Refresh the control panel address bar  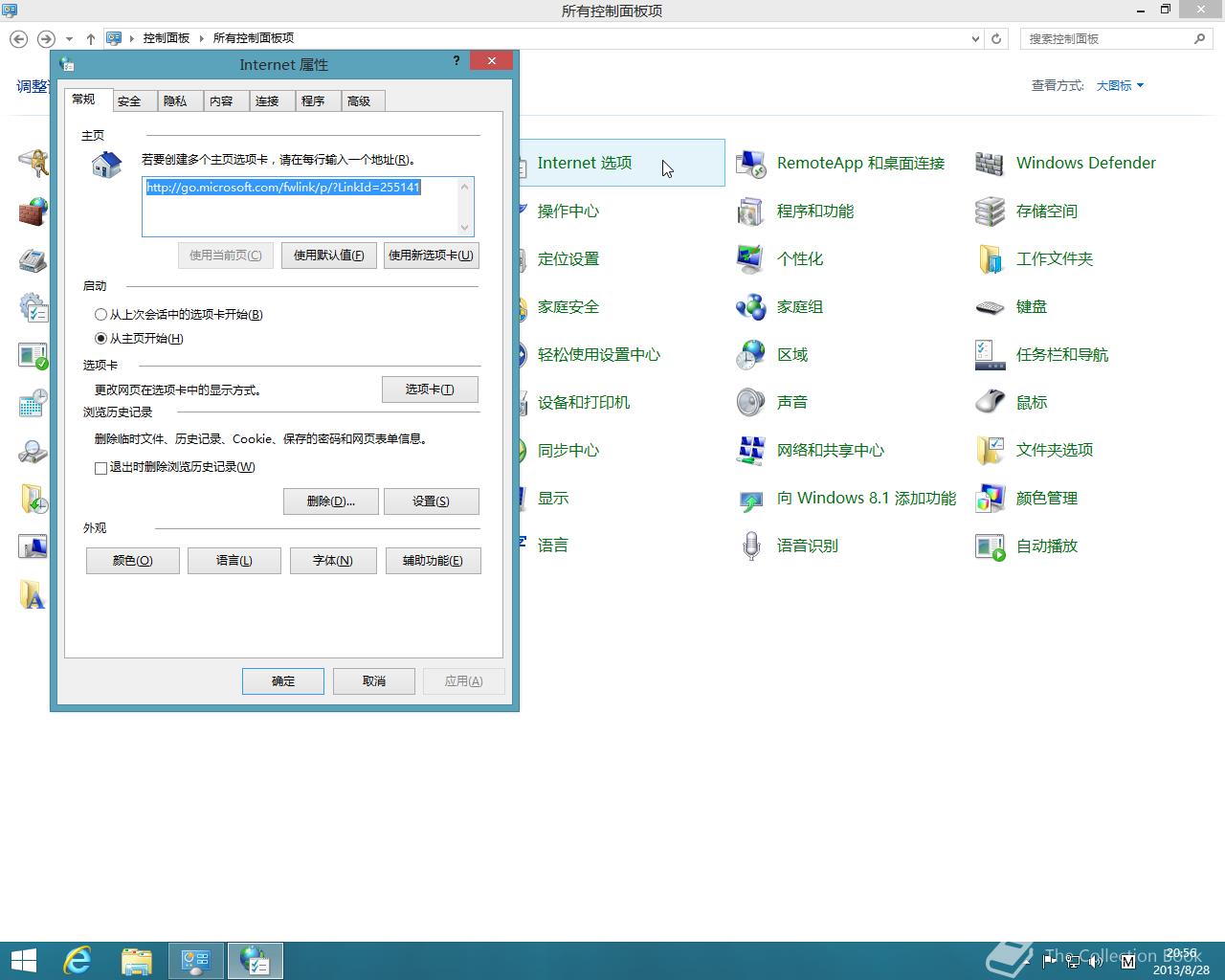tap(996, 38)
